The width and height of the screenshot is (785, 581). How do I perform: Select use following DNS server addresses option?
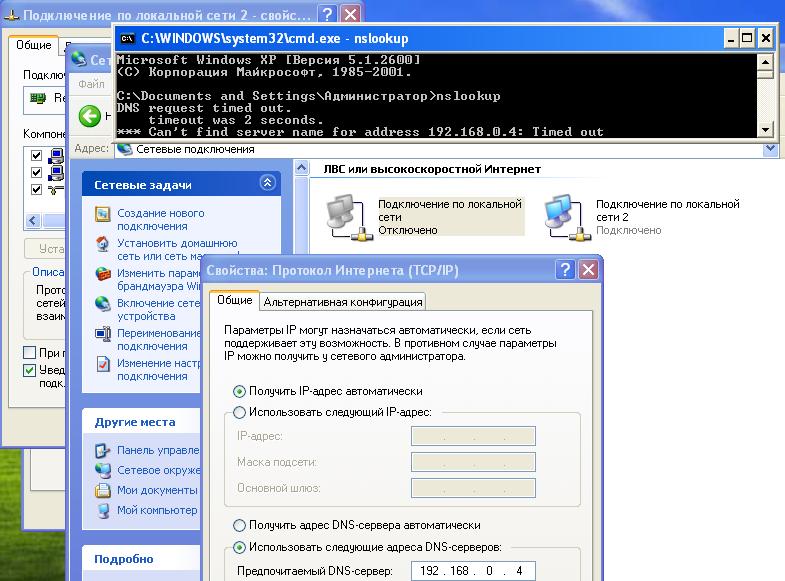[x=239, y=547]
